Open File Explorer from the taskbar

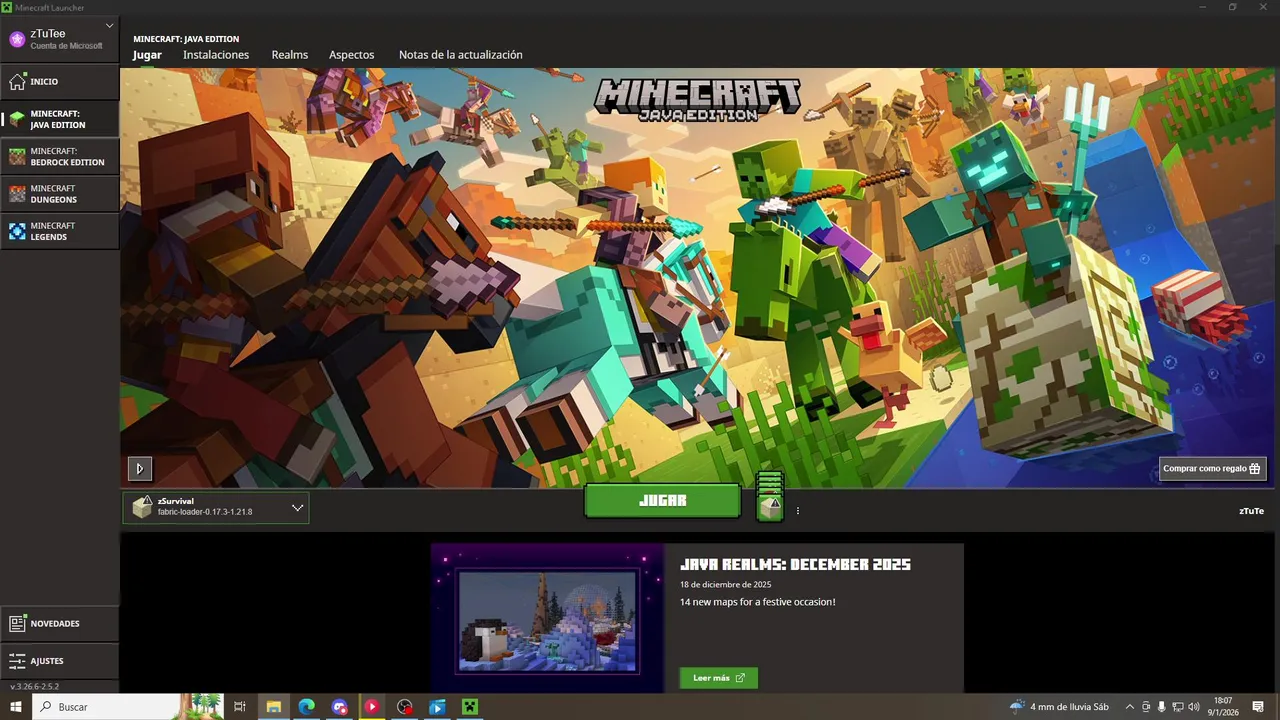click(273, 707)
